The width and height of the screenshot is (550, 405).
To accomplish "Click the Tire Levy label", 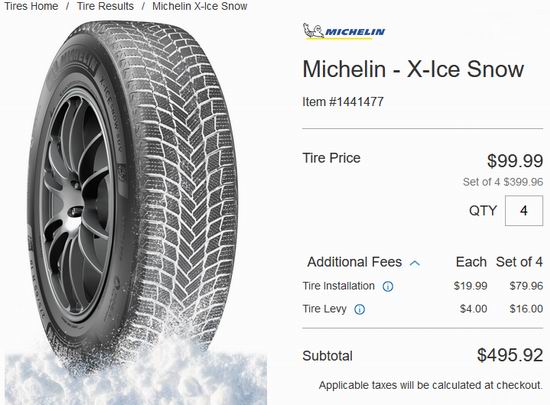I will pyautogui.click(x=324, y=309).
